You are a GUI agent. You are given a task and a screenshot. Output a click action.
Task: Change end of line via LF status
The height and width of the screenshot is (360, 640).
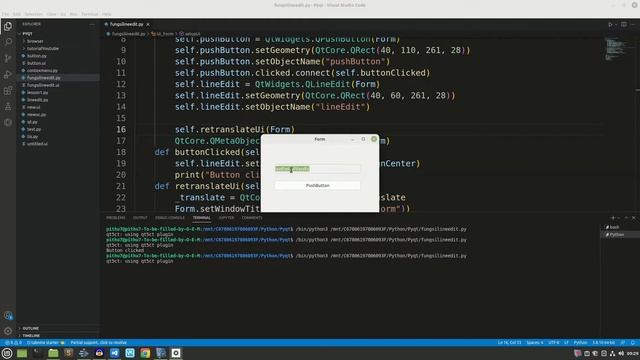click(x=567, y=343)
